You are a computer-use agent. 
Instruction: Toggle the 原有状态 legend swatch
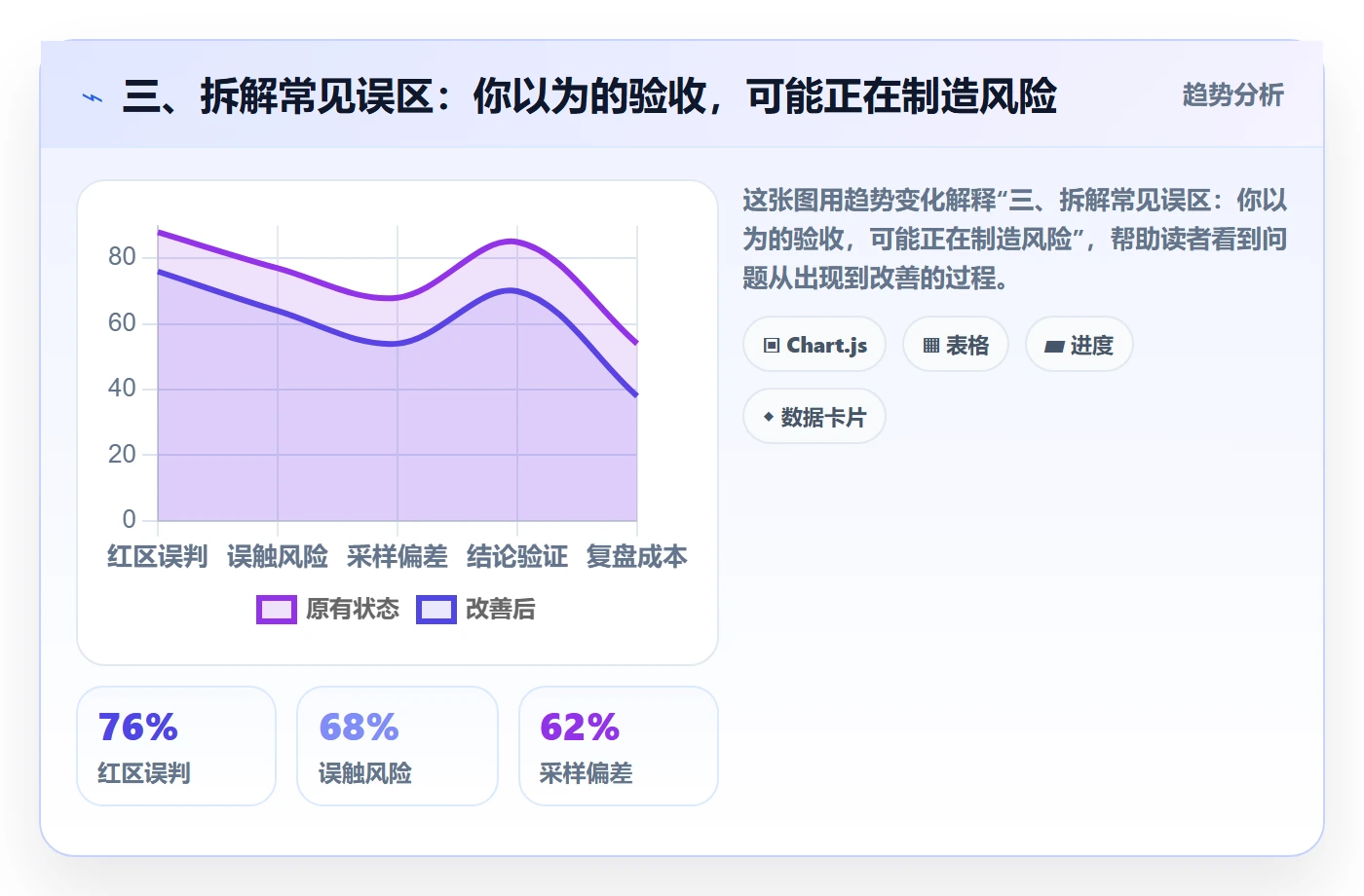pyautogui.click(x=277, y=610)
